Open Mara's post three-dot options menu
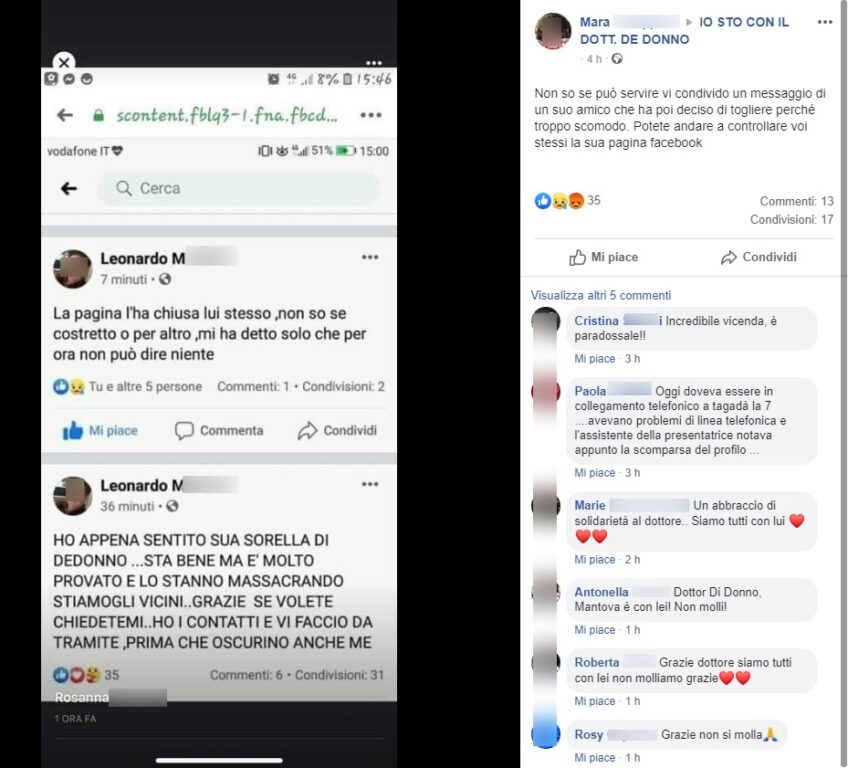 click(825, 22)
